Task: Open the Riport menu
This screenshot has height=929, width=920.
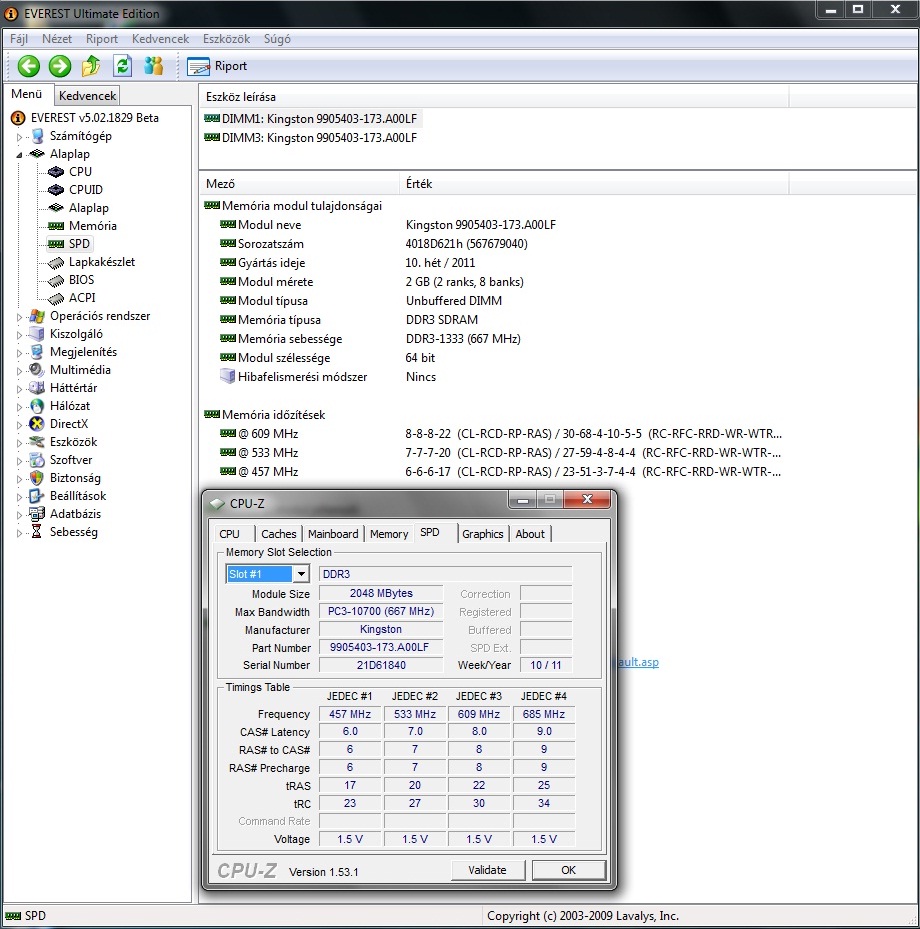Action: [102, 39]
